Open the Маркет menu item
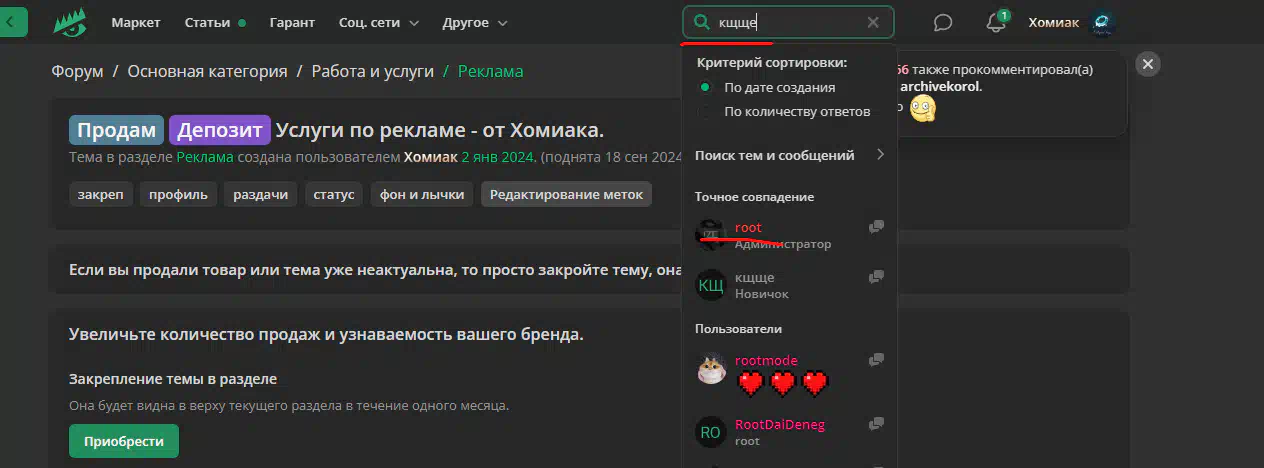The image size is (1264, 468). (x=136, y=22)
